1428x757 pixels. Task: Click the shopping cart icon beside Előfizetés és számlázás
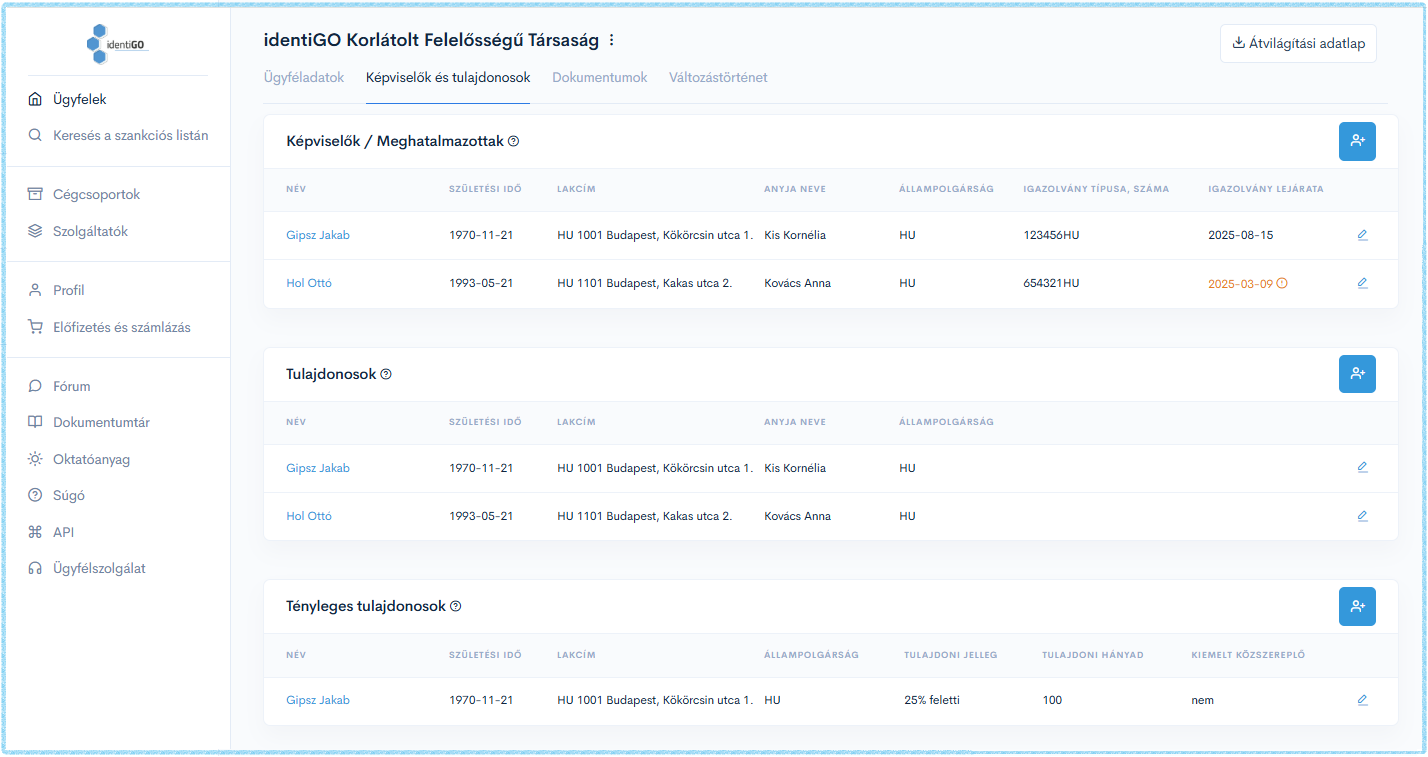[35, 327]
